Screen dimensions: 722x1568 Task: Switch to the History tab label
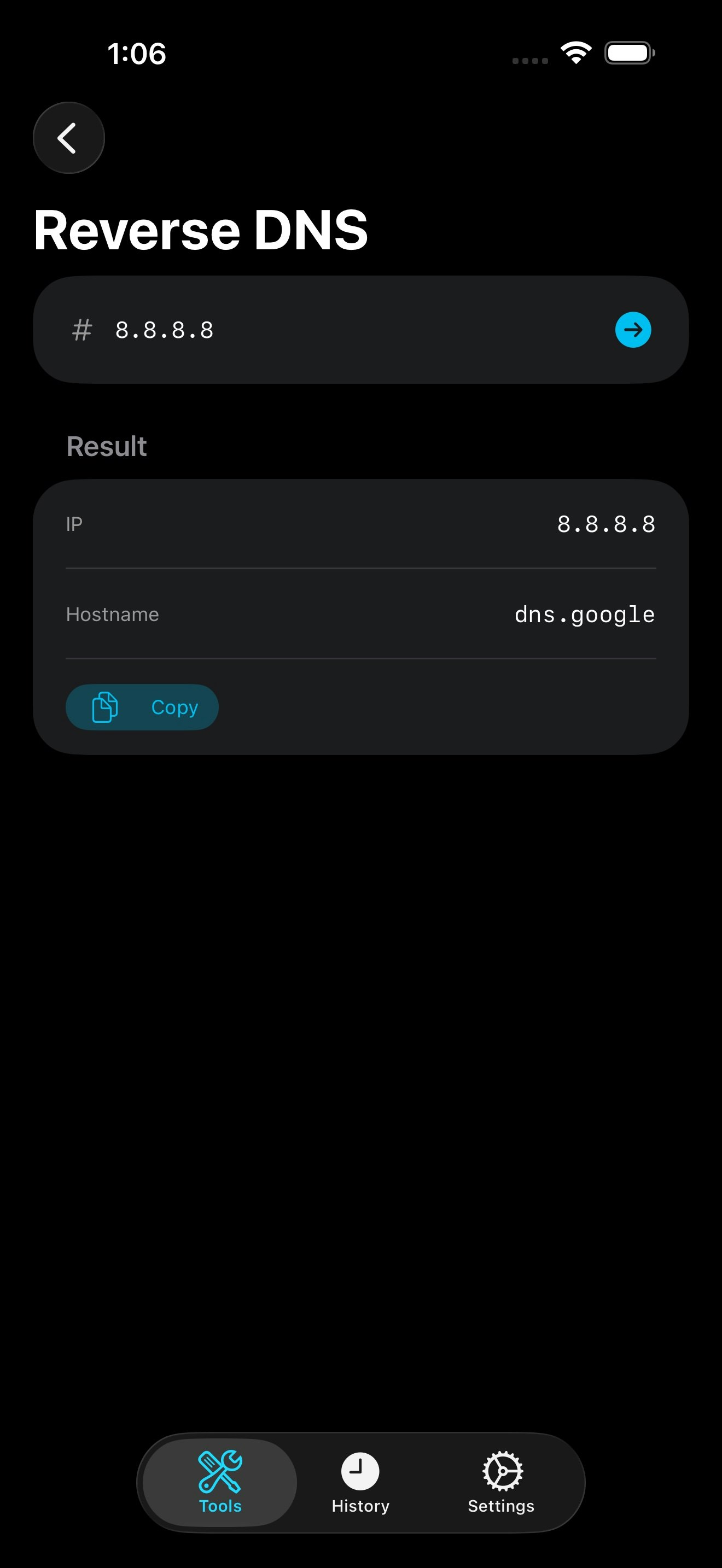click(x=360, y=1506)
